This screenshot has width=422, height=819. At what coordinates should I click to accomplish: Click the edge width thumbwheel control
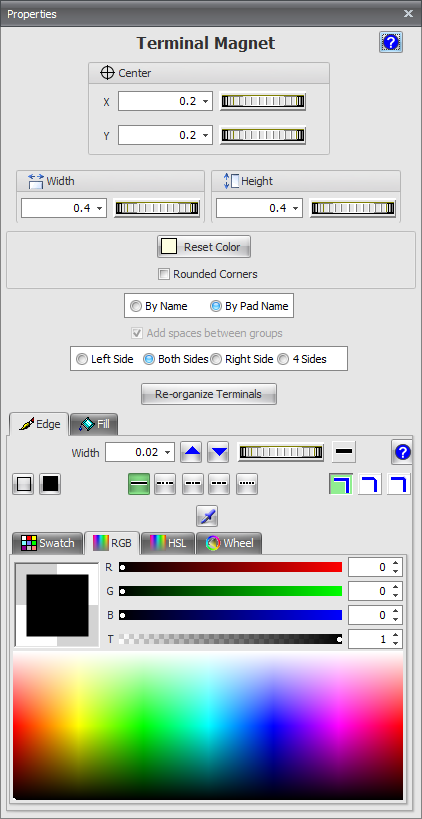point(280,452)
